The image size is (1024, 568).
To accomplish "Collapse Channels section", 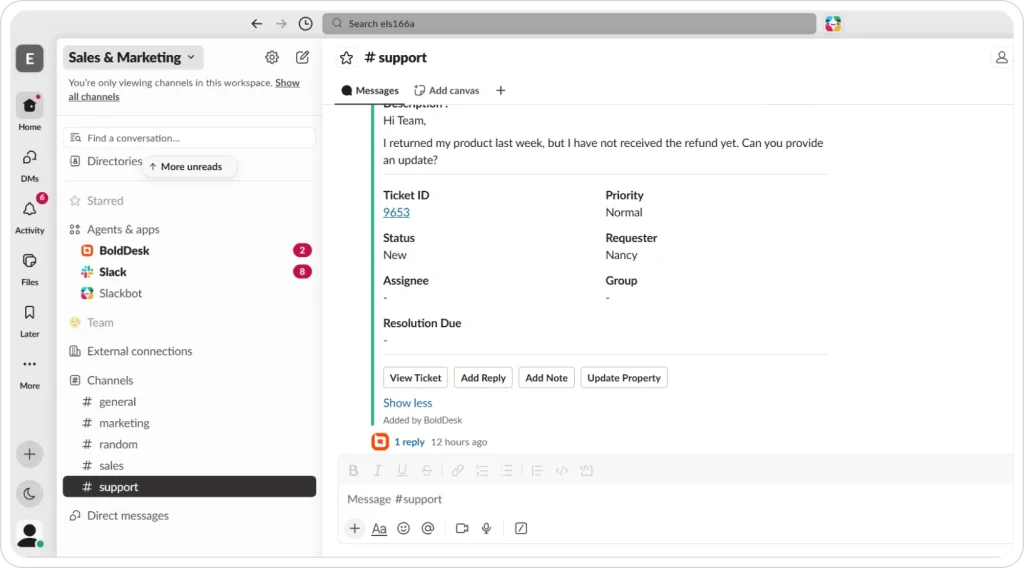I will (x=110, y=381).
